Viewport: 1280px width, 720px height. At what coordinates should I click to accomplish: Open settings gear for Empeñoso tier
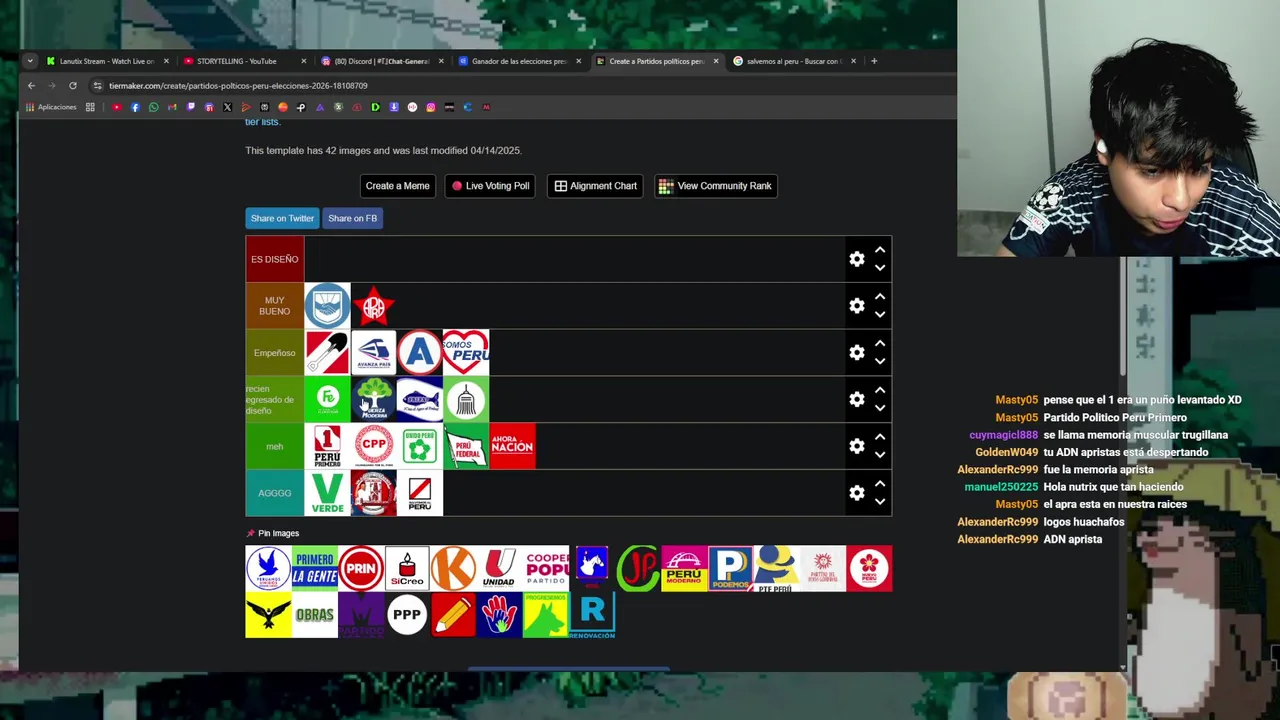[x=857, y=353]
